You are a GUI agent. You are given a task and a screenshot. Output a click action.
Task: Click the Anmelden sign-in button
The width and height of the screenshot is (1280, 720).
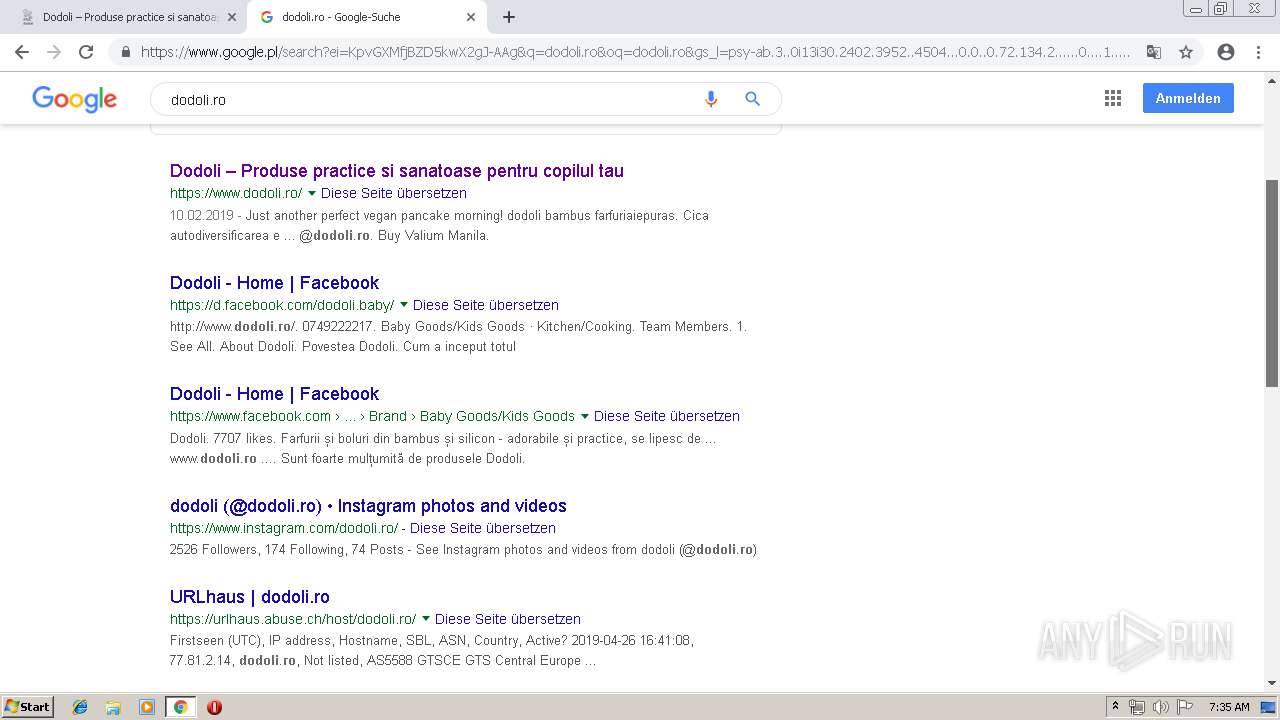1188,98
